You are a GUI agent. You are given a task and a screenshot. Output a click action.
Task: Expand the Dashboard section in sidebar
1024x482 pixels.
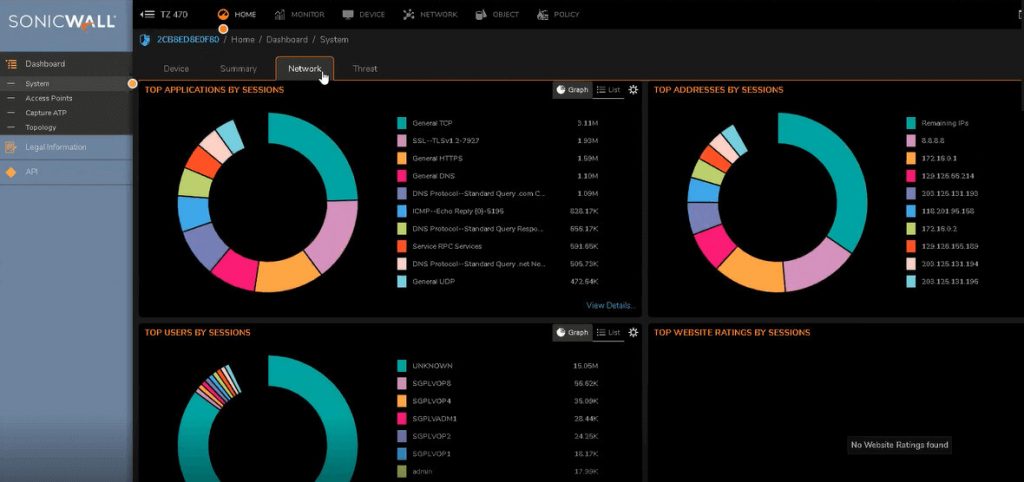pyautogui.click(x=66, y=64)
